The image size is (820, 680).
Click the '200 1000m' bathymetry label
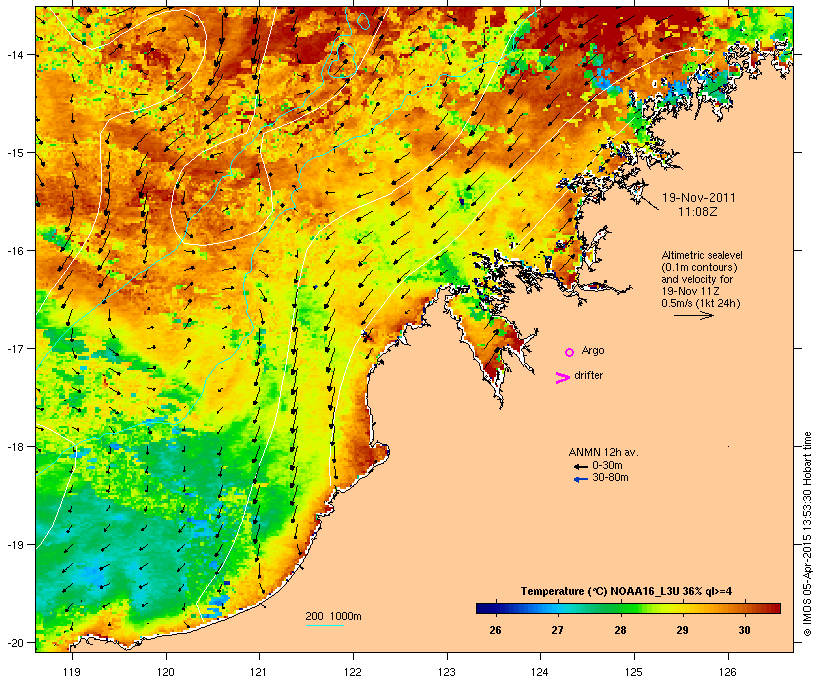click(333, 616)
